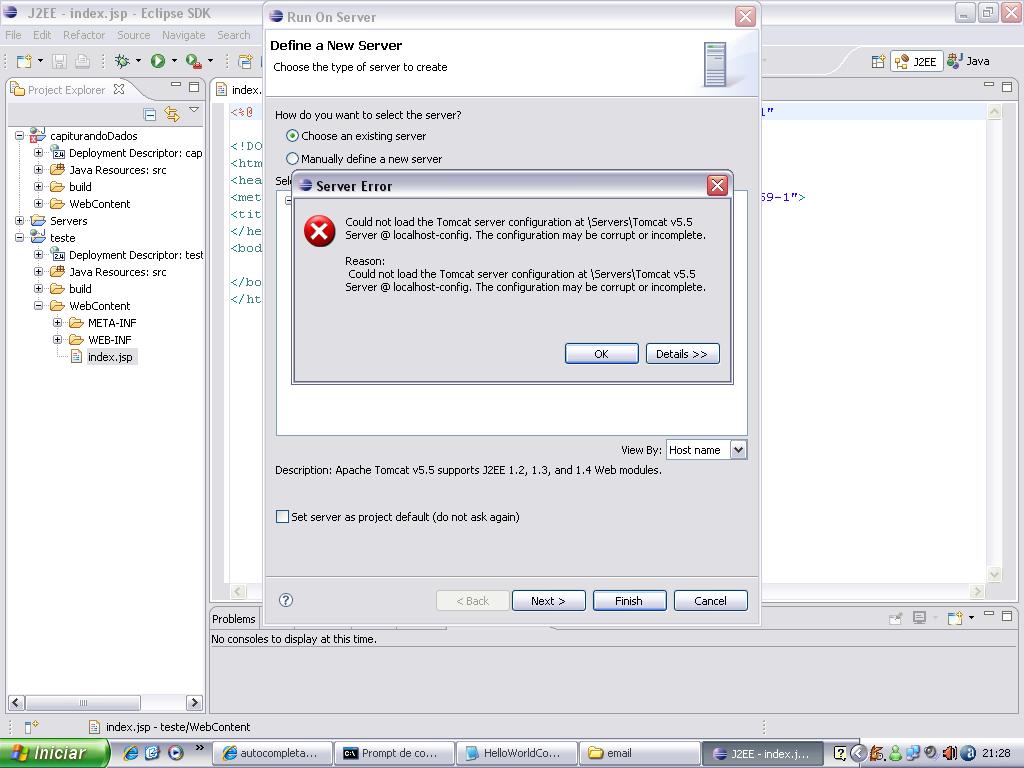Click Details >> in Server Error dialog
1024x768 pixels.
pyautogui.click(x=682, y=354)
